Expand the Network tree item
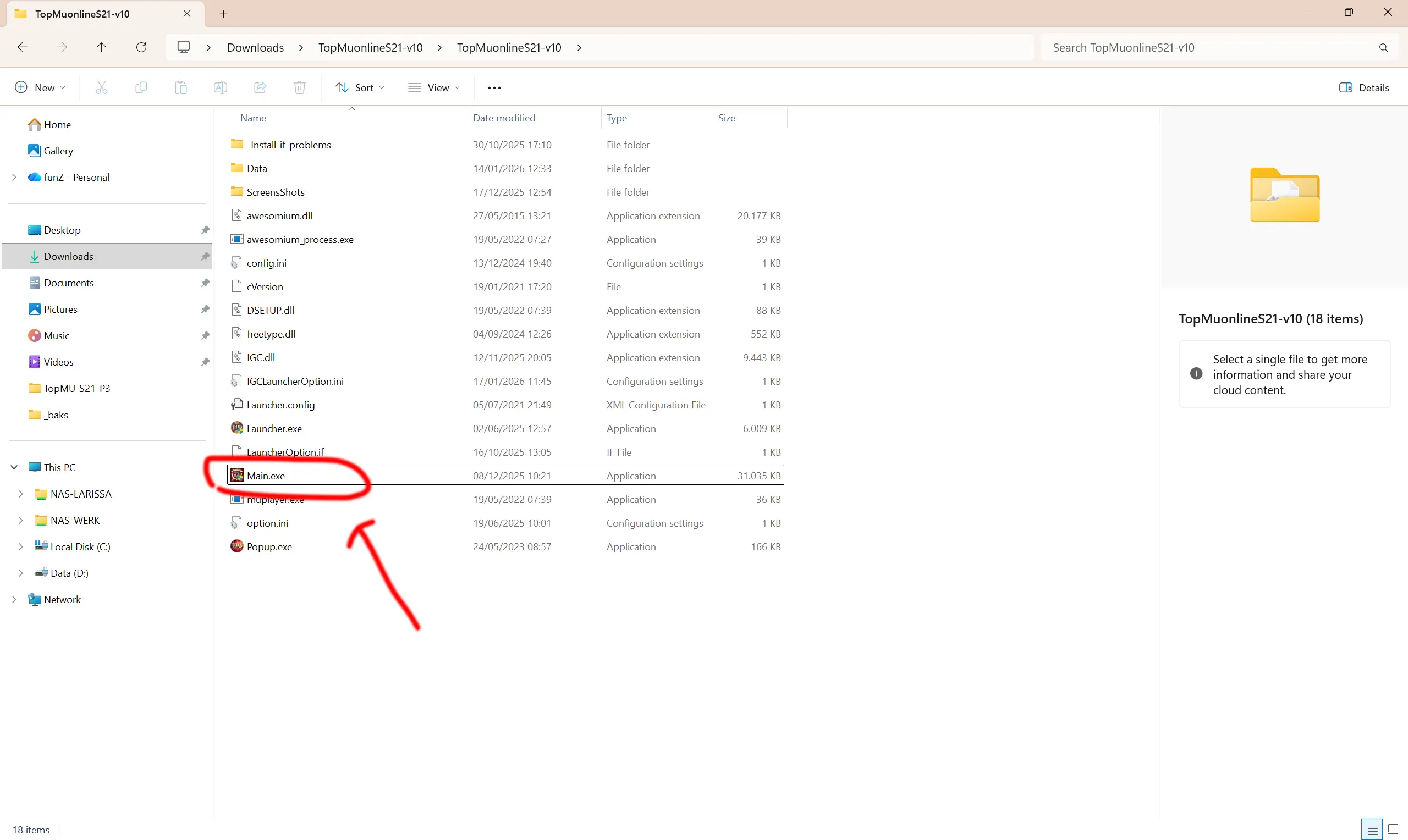Viewport: 1408px width, 840px height. point(14,599)
